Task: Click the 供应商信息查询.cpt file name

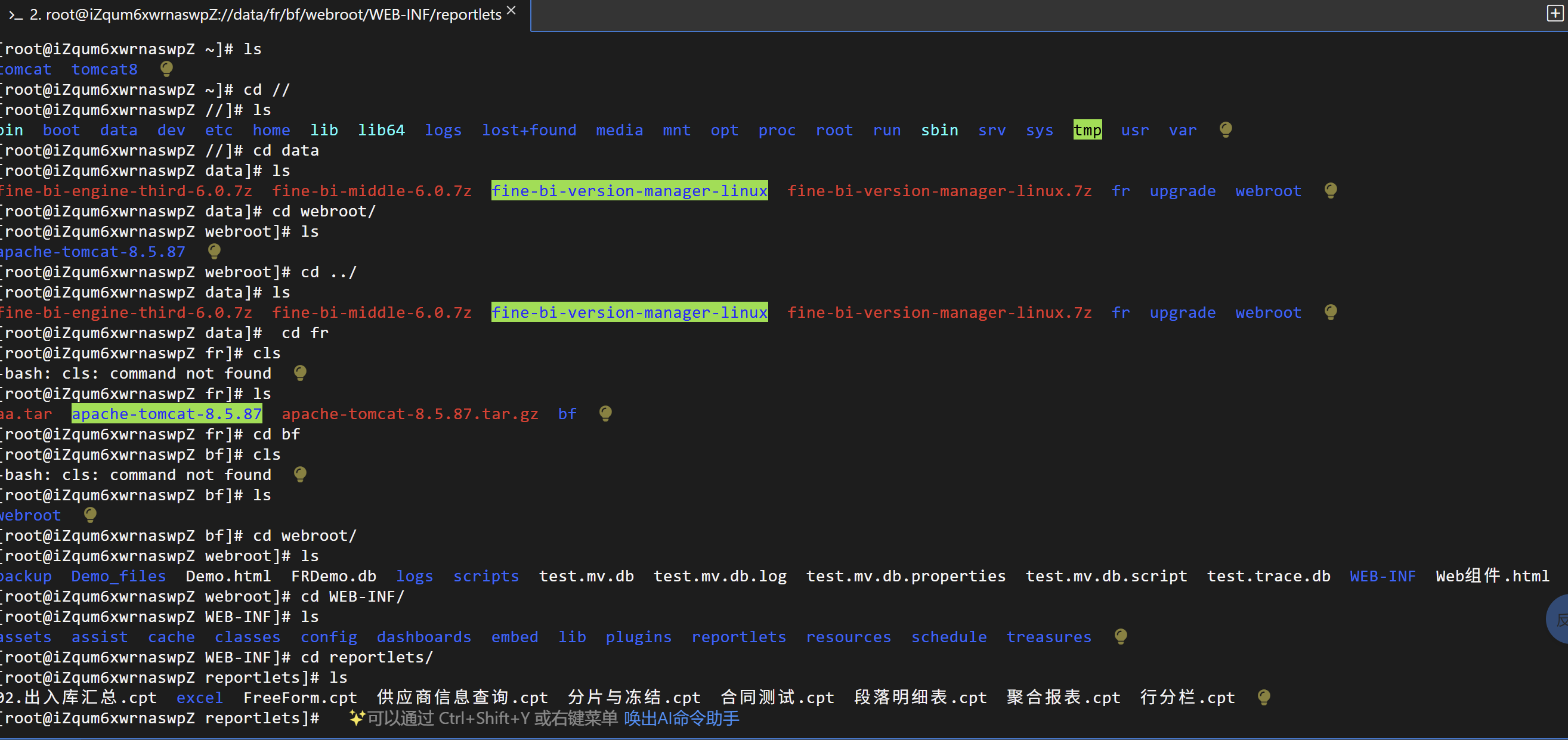Action: click(462, 698)
